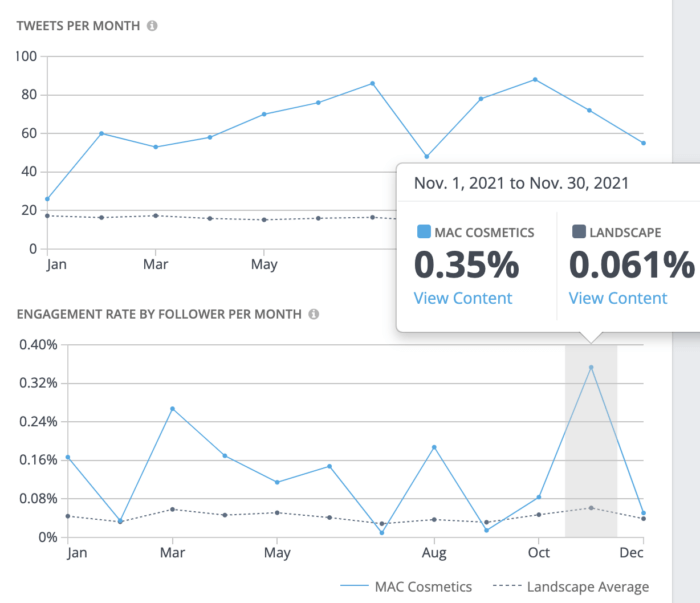Select March point on tweets line

tap(155, 147)
